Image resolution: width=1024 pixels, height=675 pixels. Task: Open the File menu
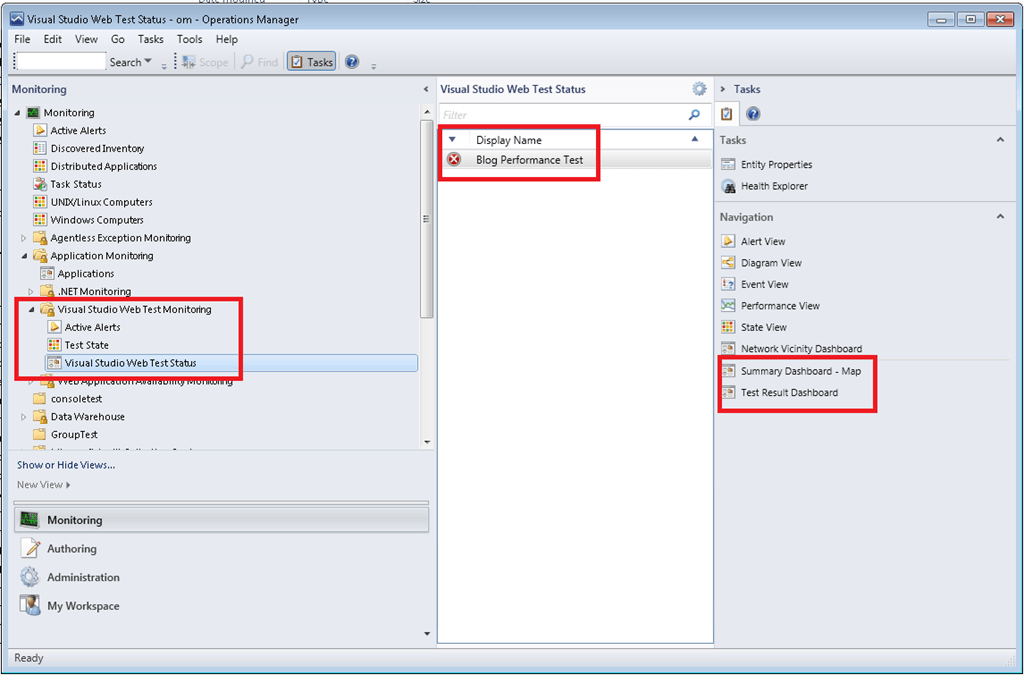[22, 39]
